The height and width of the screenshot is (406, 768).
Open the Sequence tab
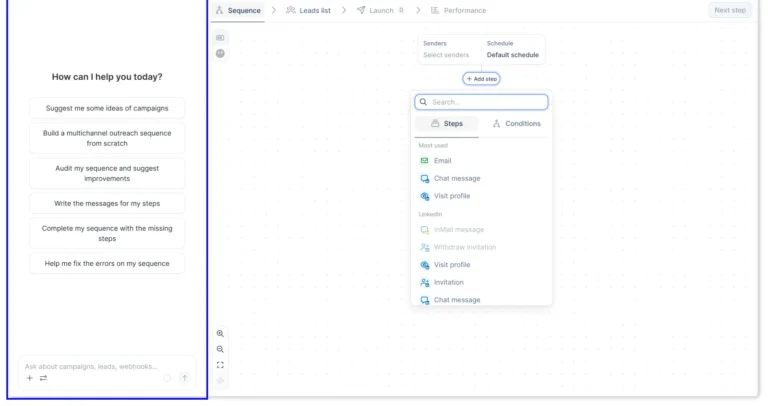tap(238, 10)
